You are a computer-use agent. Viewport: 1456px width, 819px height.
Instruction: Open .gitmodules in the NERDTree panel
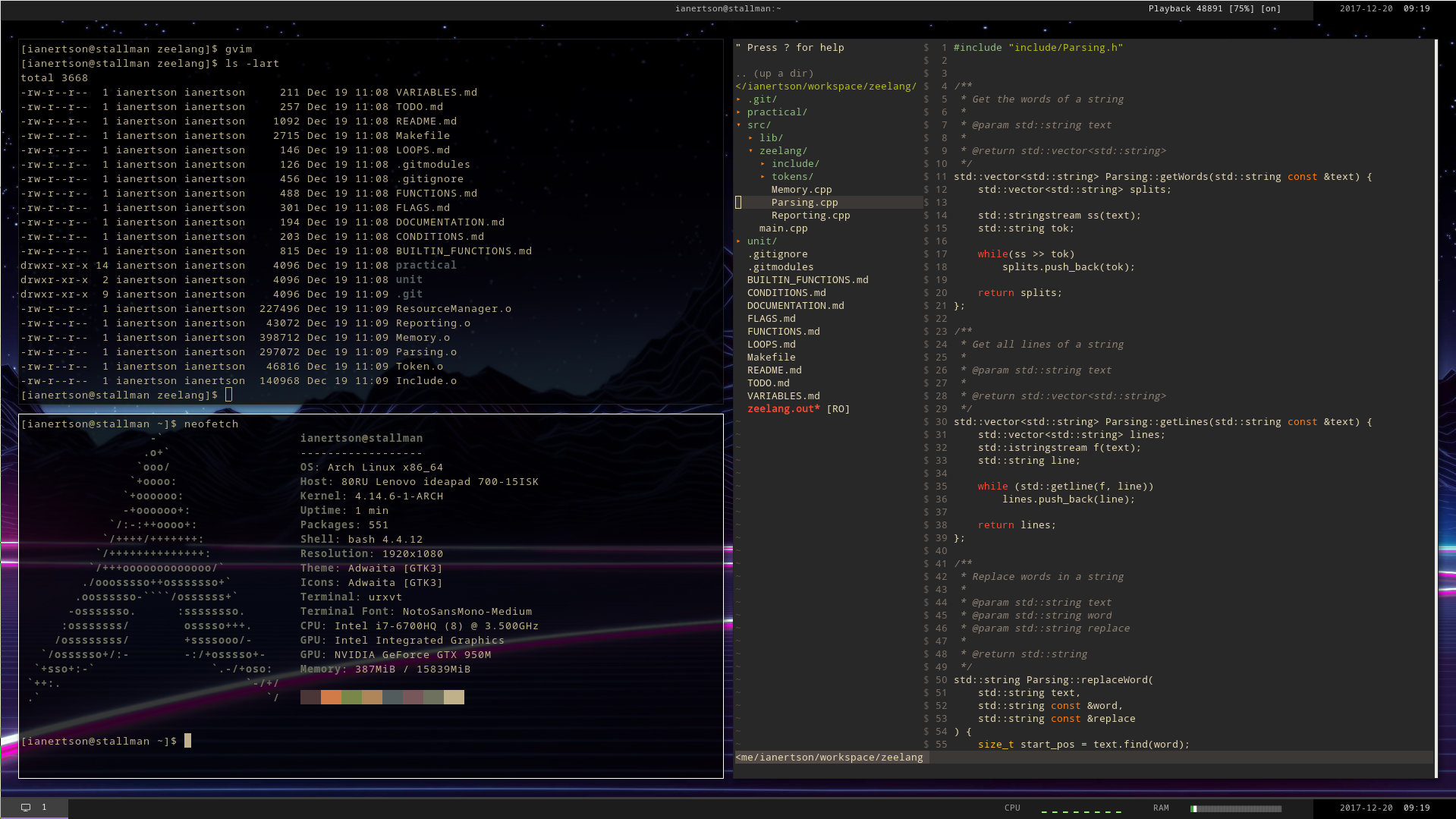[x=780, y=267]
